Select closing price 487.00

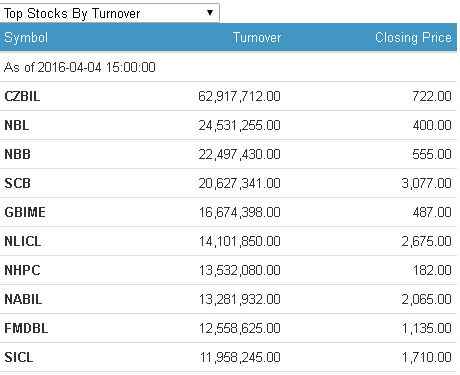point(432,212)
